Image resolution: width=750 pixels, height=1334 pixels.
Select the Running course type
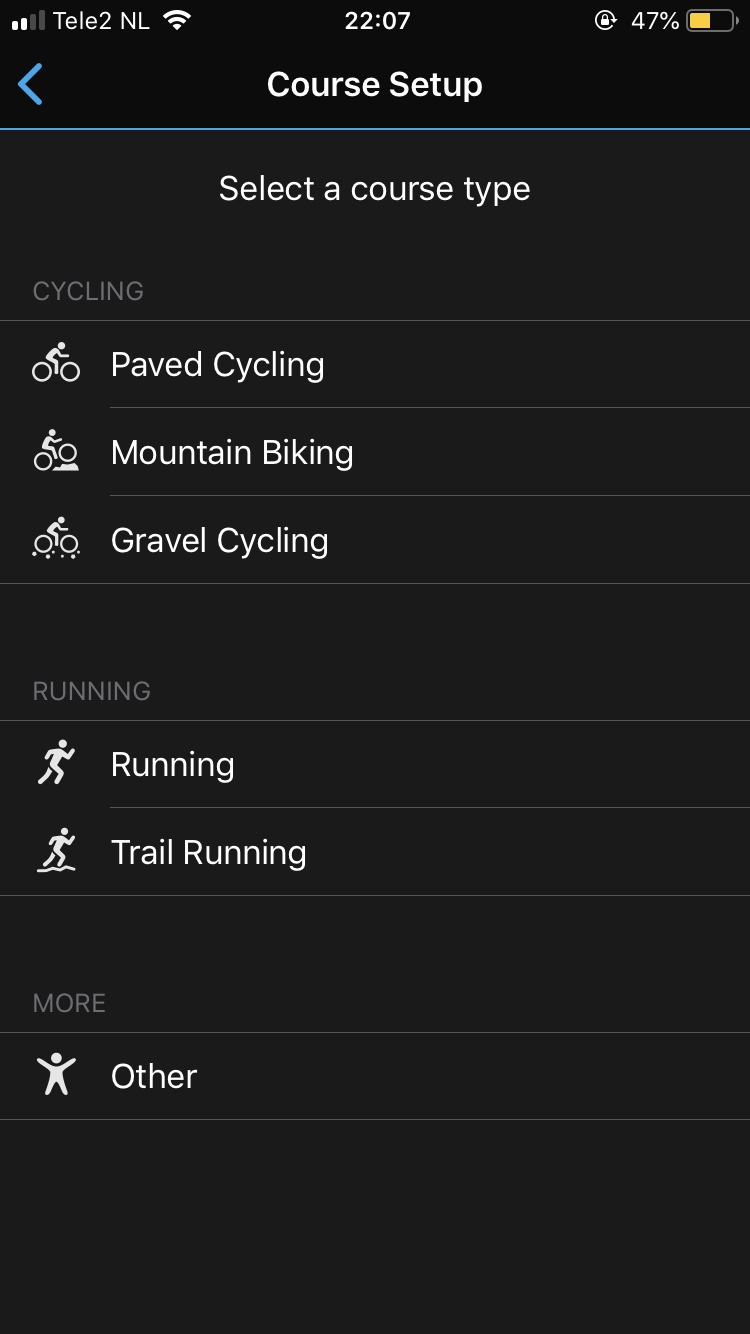point(173,765)
